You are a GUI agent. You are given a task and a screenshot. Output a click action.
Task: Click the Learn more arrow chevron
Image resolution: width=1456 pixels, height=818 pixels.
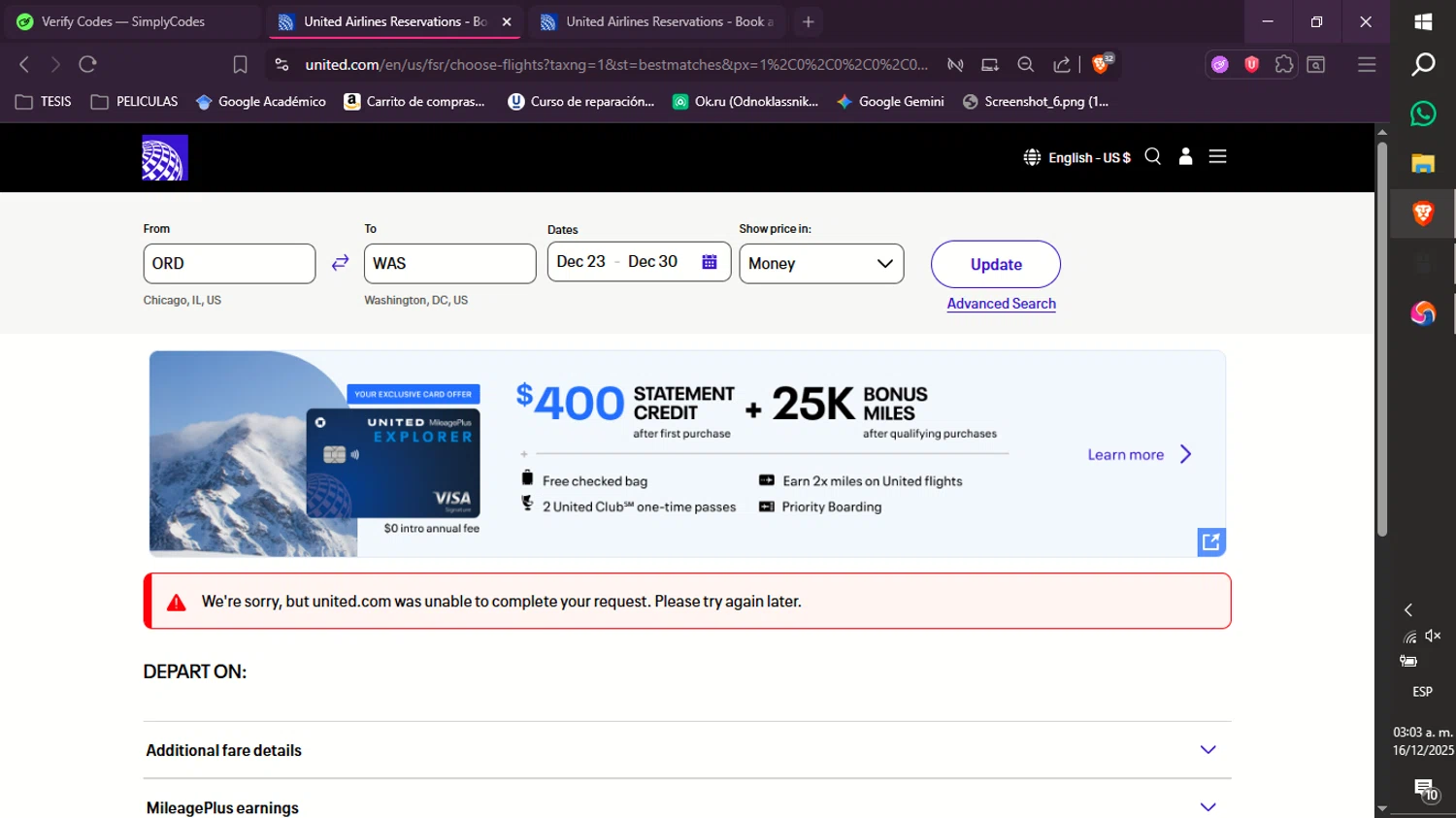tap(1185, 454)
